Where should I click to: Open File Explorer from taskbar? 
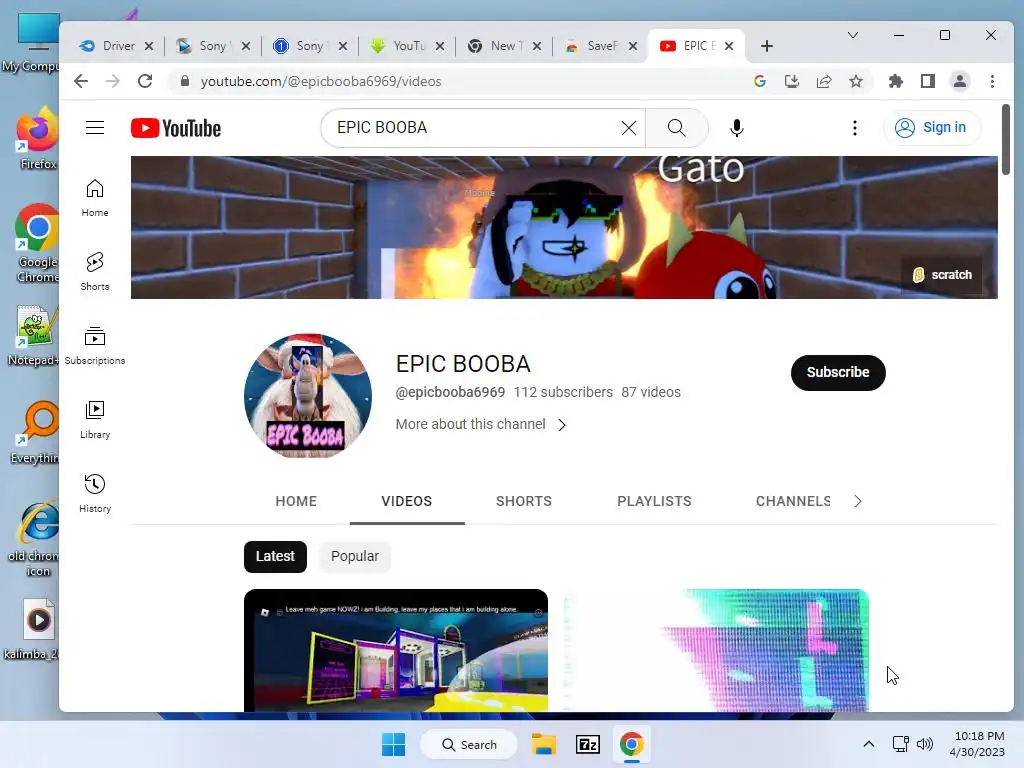(543, 744)
